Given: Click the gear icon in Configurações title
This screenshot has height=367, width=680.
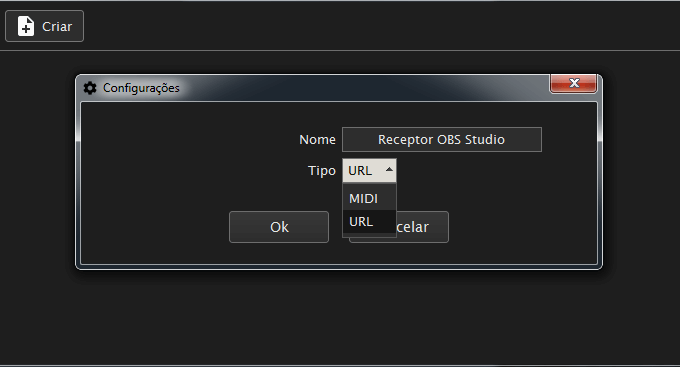Looking at the screenshot, I should [x=90, y=88].
